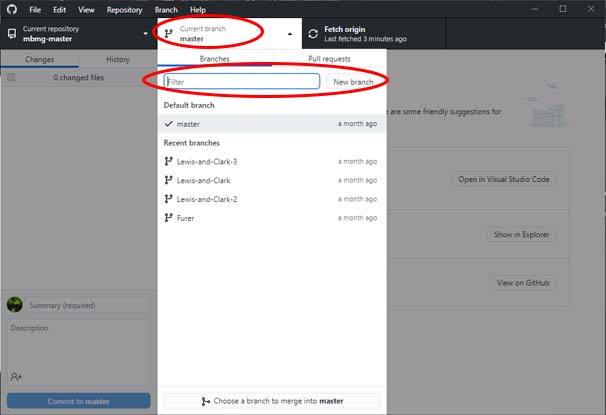Image resolution: width=606 pixels, height=415 pixels.
Task: Click the repository icon beside Current repository
Action: pos(12,34)
